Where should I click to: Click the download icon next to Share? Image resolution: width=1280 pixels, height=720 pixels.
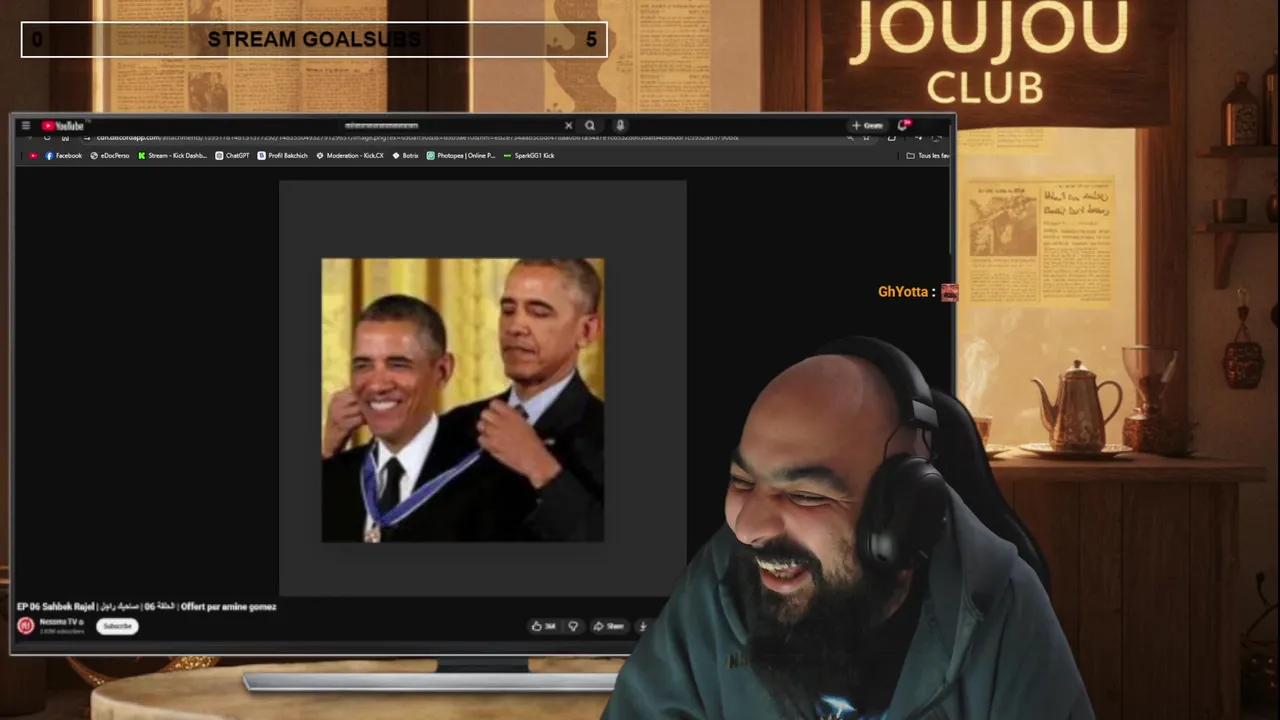[643, 626]
